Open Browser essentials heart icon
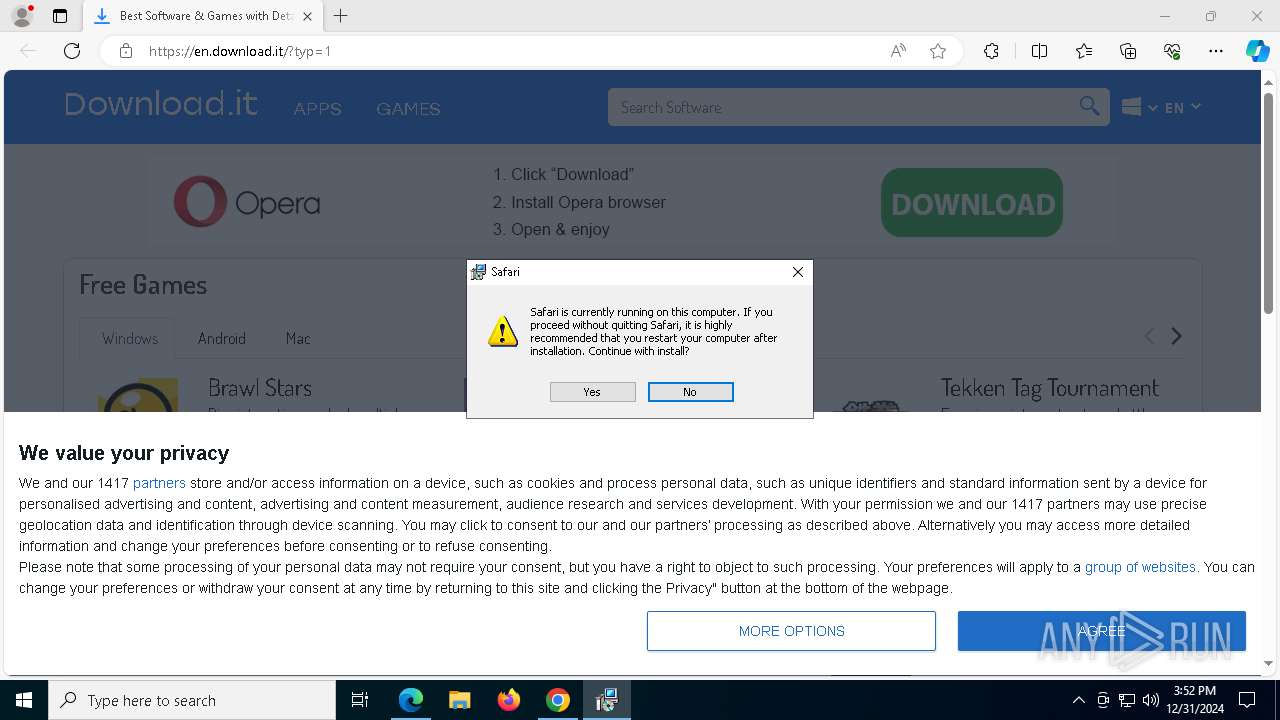This screenshot has width=1280, height=720. pyautogui.click(x=1172, y=51)
